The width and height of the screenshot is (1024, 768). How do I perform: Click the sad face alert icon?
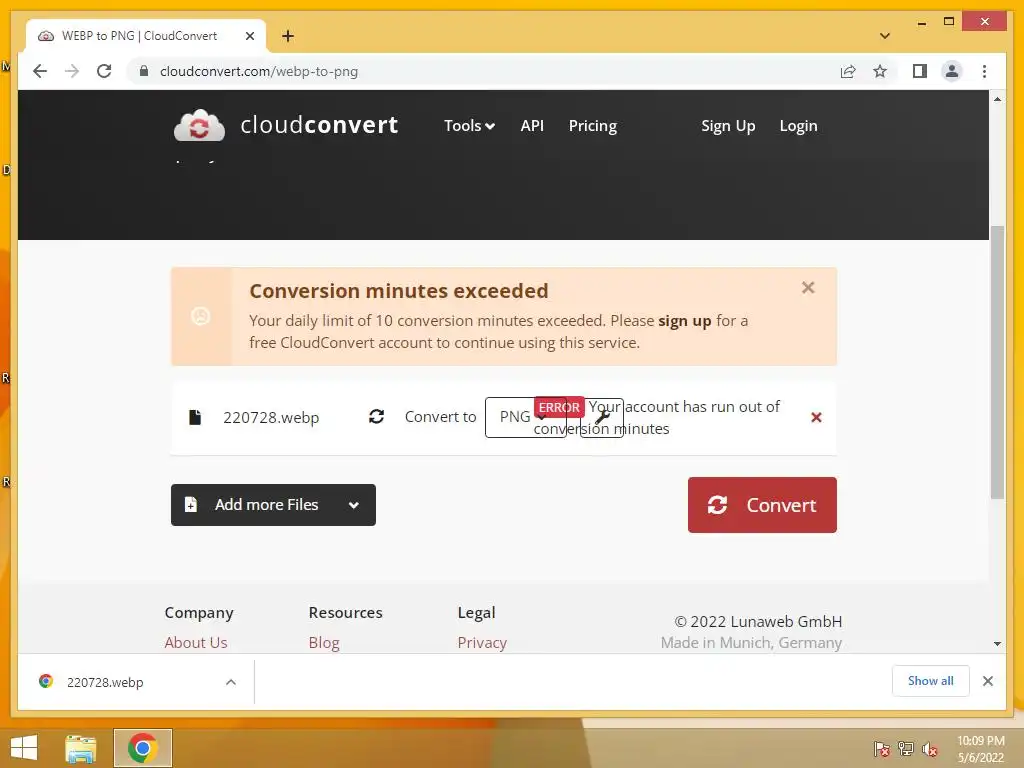200,316
